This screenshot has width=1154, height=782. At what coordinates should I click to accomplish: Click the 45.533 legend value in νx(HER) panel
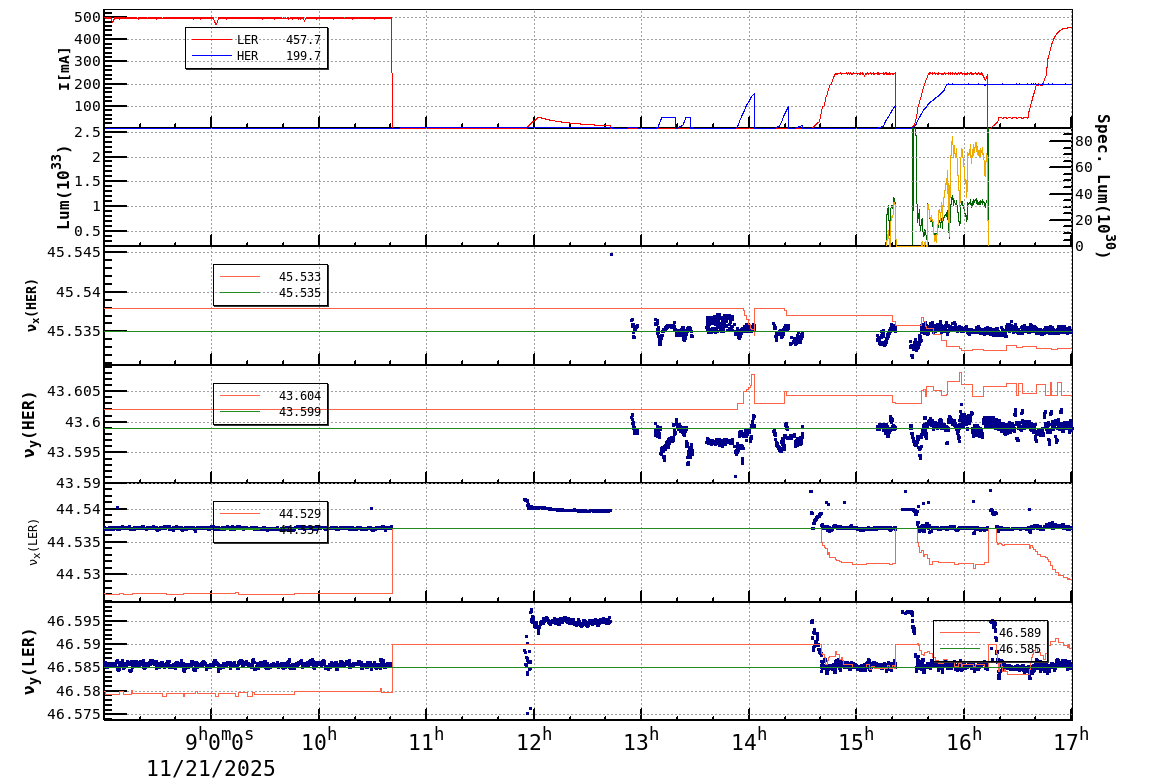(x=300, y=277)
